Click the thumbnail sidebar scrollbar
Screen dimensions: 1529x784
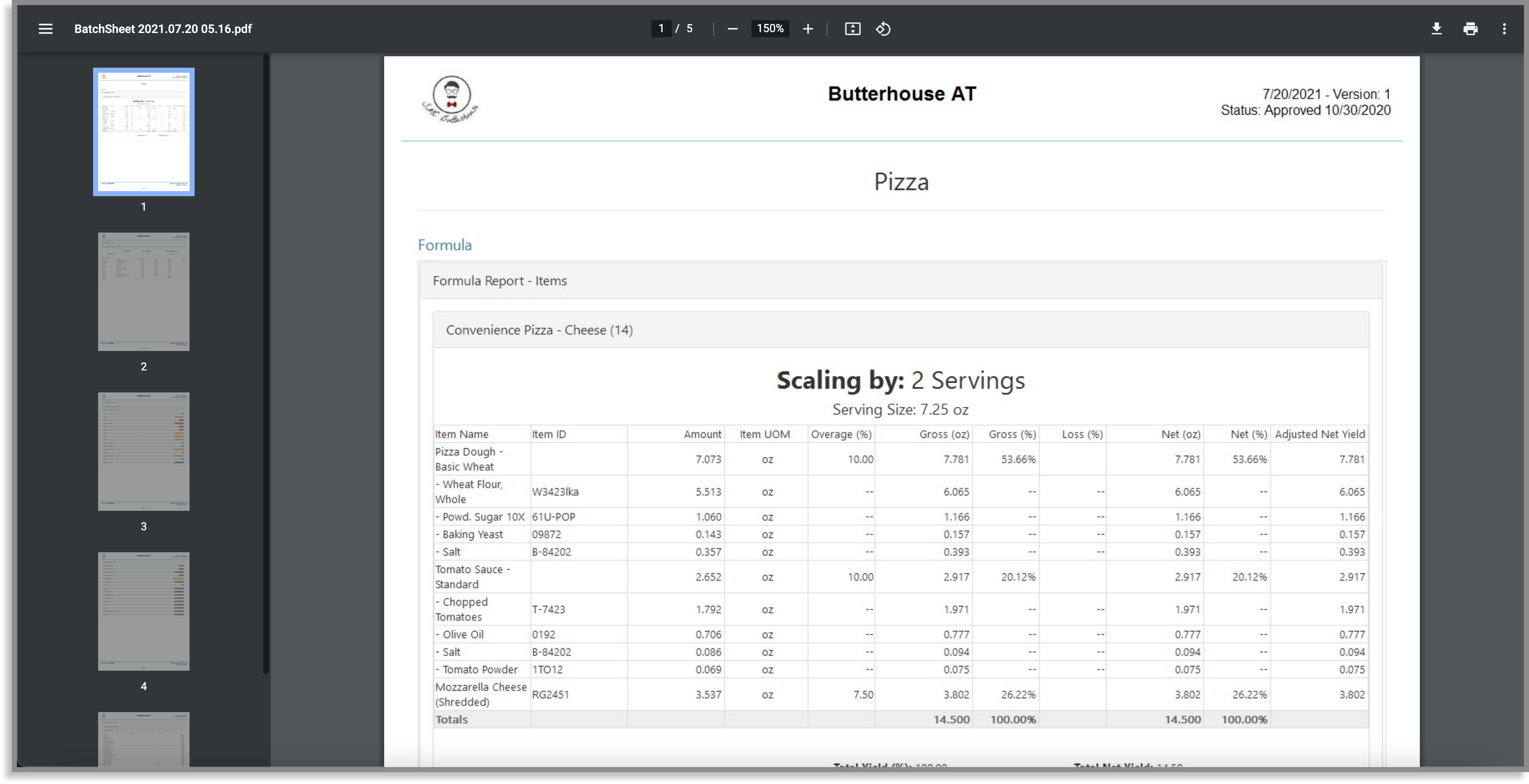click(266, 364)
